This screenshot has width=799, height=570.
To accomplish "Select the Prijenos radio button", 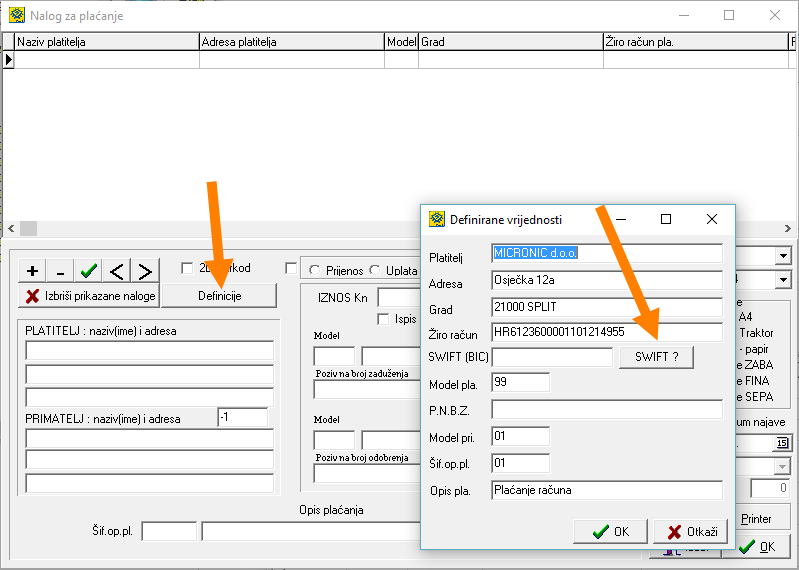I will 315,270.
